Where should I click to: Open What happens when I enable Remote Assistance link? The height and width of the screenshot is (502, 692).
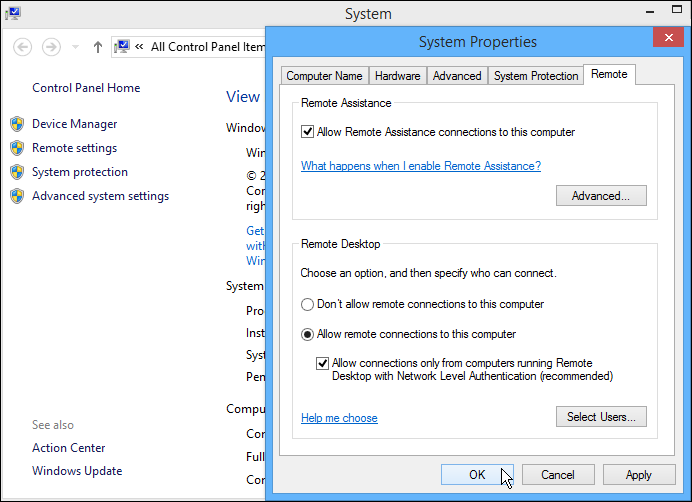(421, 166)
